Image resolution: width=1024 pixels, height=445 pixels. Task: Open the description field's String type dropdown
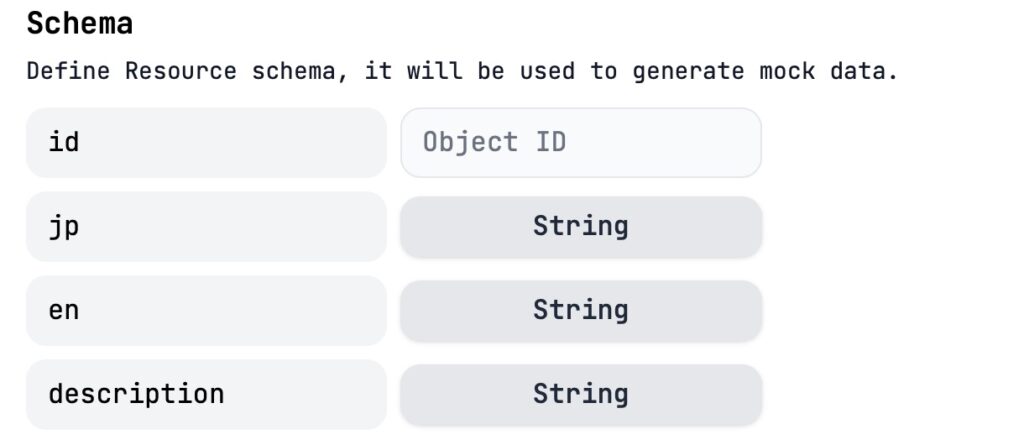(580, 394)
